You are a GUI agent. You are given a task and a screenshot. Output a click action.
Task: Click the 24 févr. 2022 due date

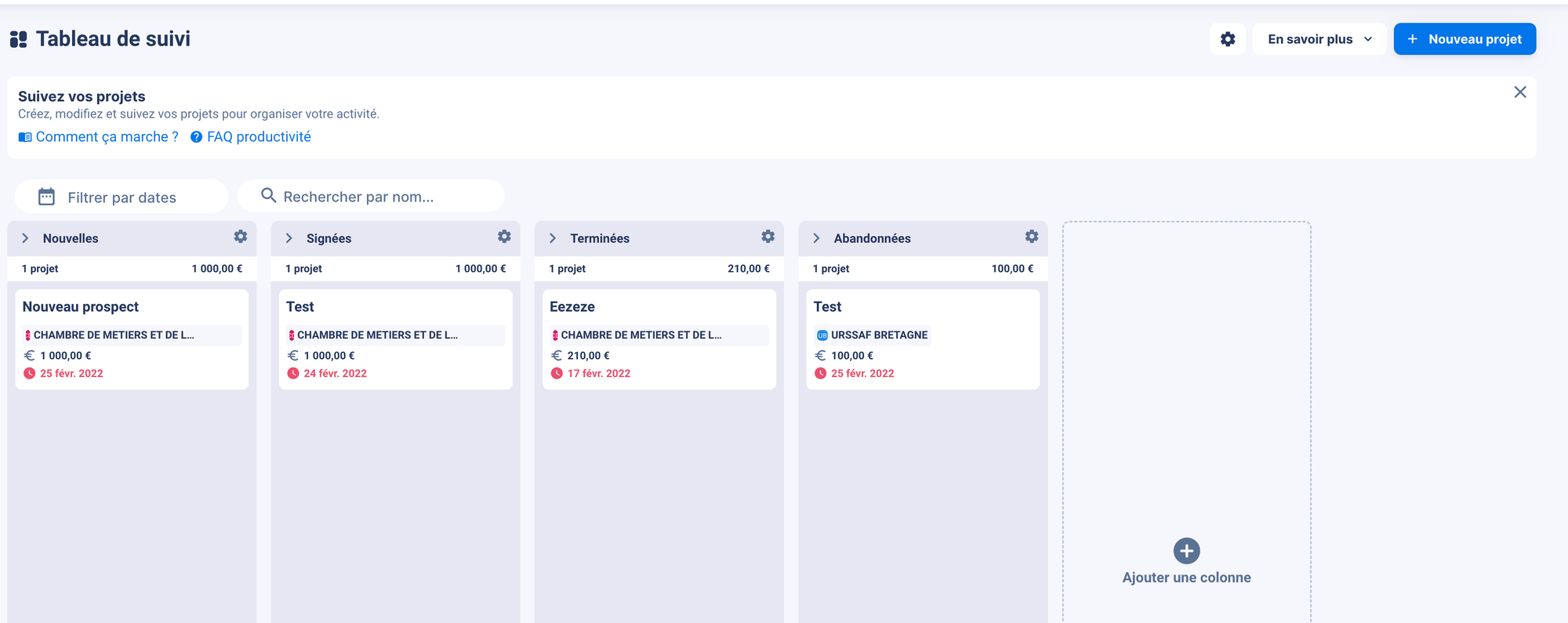(336, 374)
